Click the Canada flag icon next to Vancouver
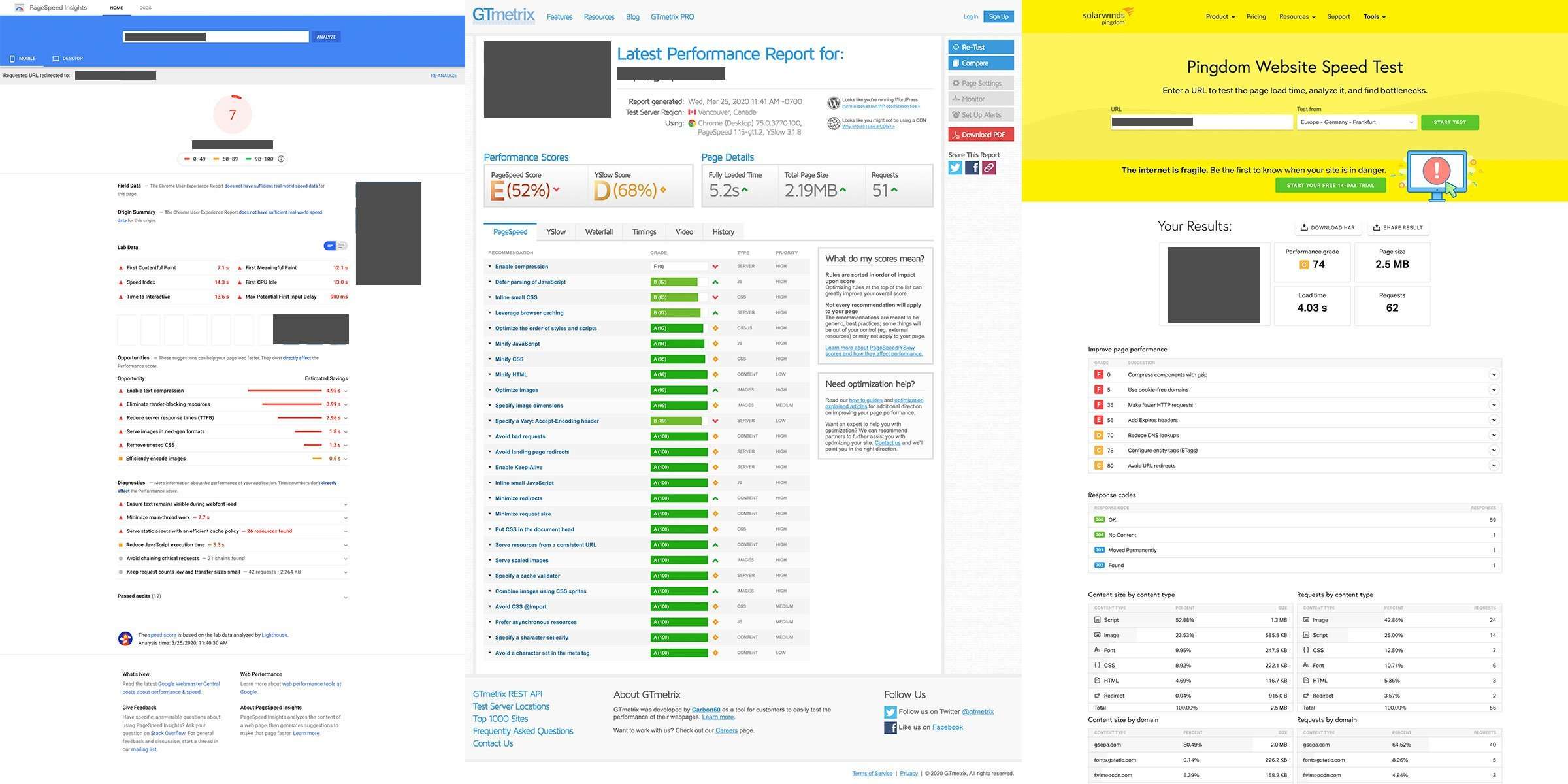Image resolution: width=1568 pixels, height=784 pixels. tap(692, 112)
